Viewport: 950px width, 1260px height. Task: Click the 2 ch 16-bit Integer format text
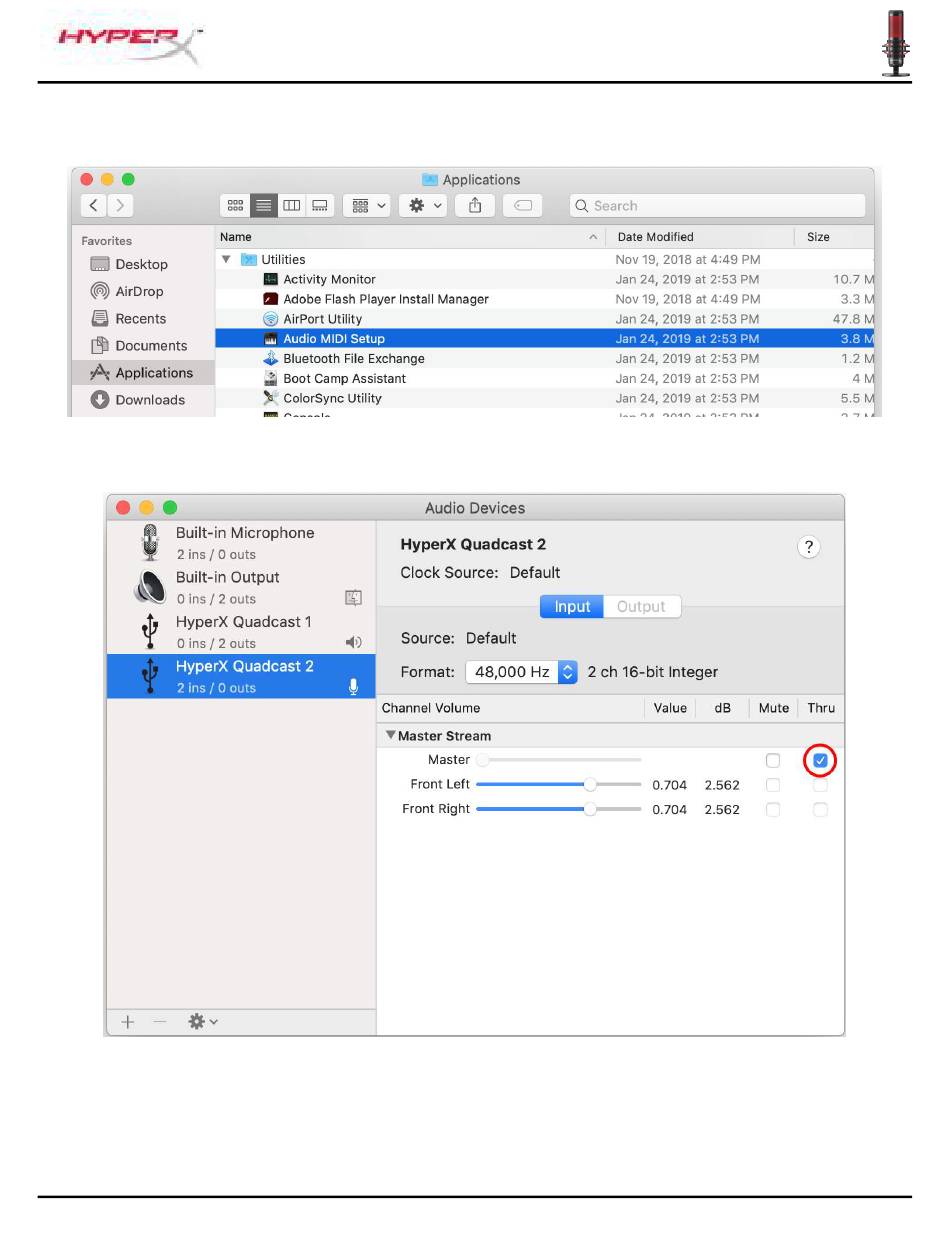[653, 672]
